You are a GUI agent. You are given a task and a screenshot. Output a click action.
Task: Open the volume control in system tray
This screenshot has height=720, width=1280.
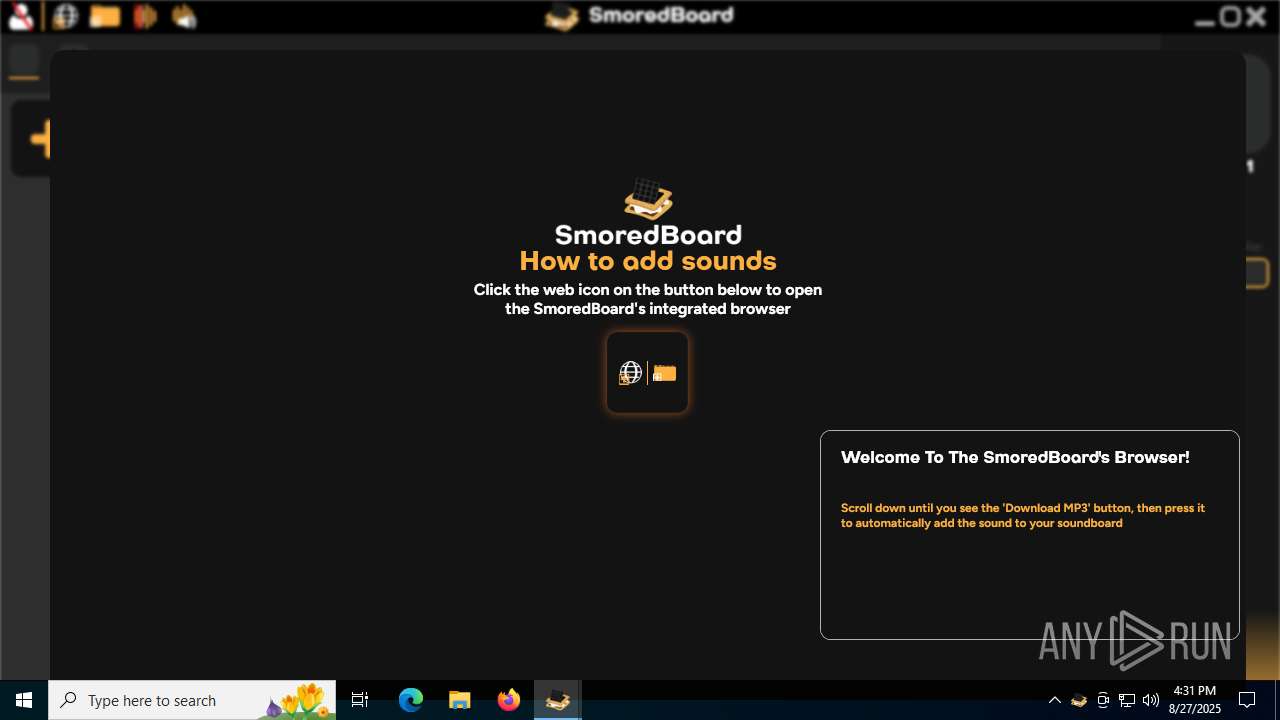tap(1150, 700)
